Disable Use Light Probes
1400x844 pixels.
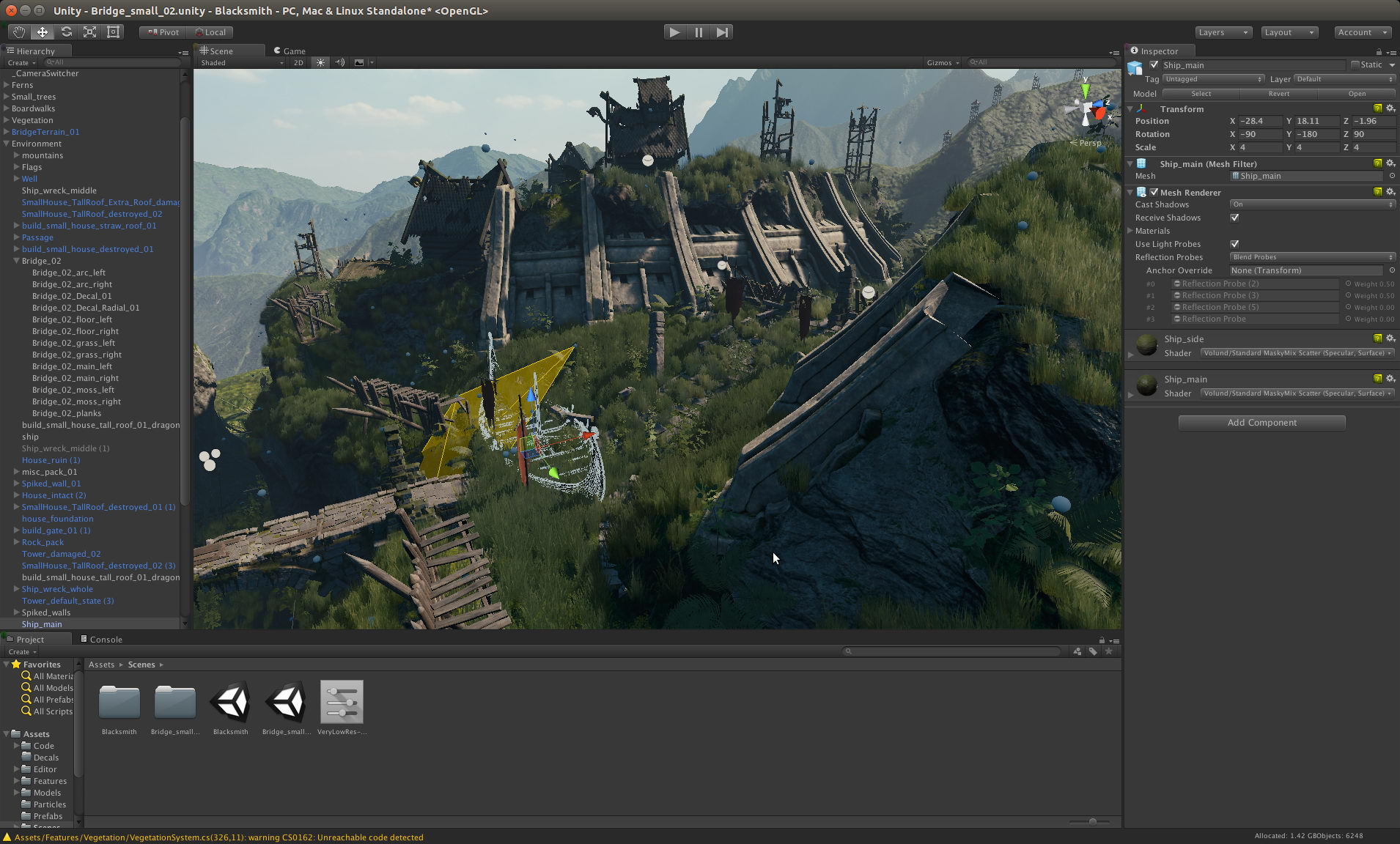[1234, 243]
